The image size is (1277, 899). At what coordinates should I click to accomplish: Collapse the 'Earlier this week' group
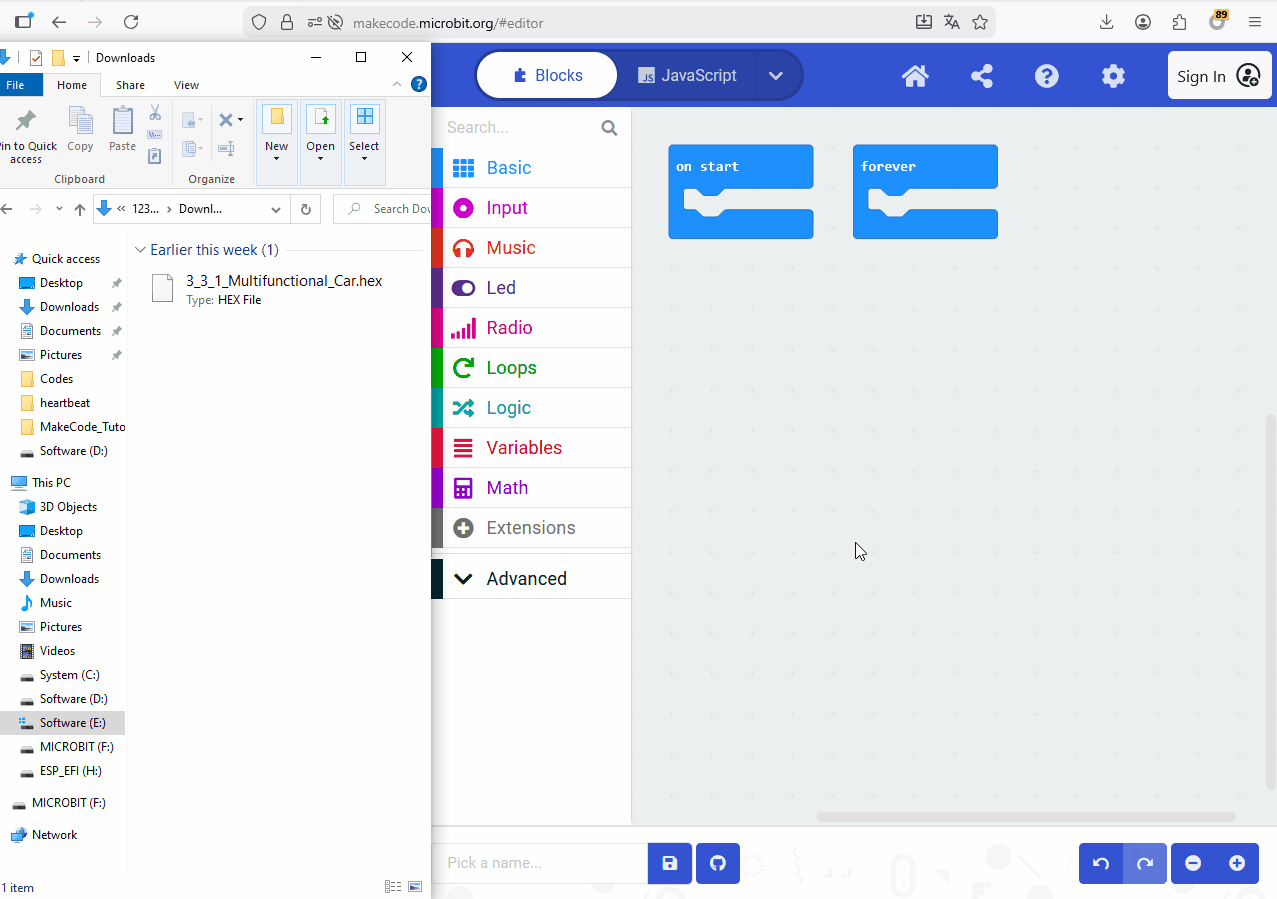click(141, 250)
